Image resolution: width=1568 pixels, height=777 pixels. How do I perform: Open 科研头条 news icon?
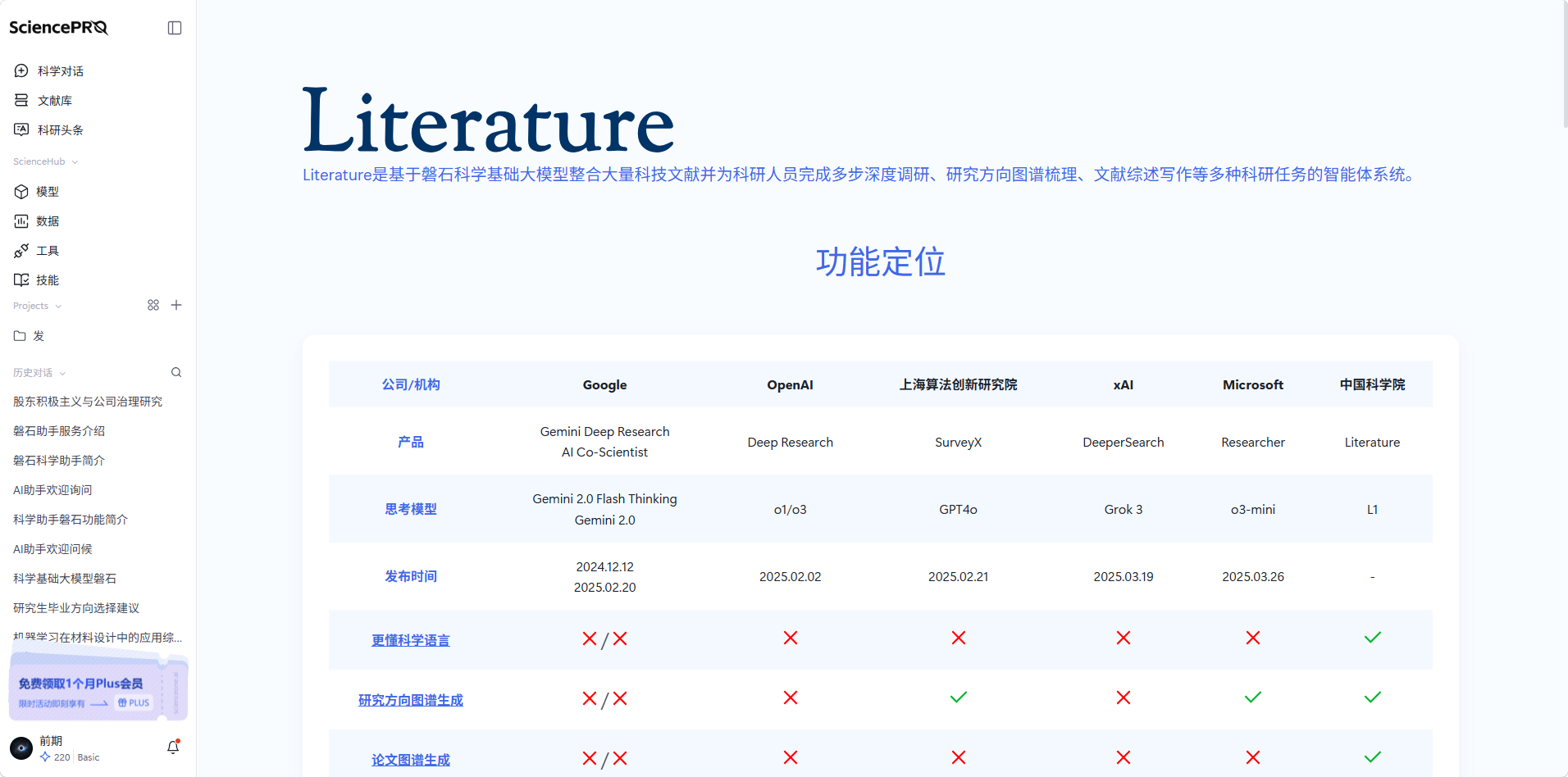(21, 130)
